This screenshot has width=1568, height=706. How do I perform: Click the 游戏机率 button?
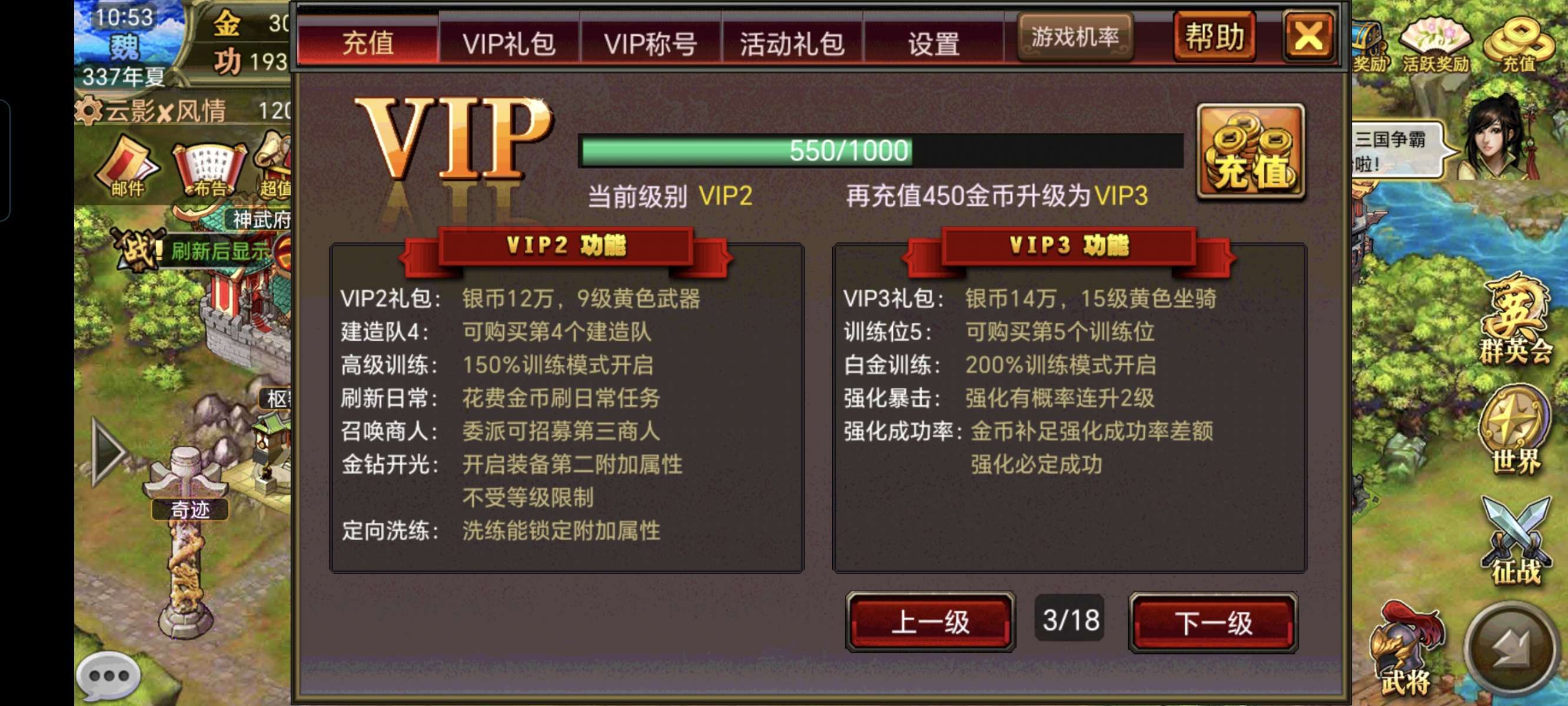pos(1075,37)
